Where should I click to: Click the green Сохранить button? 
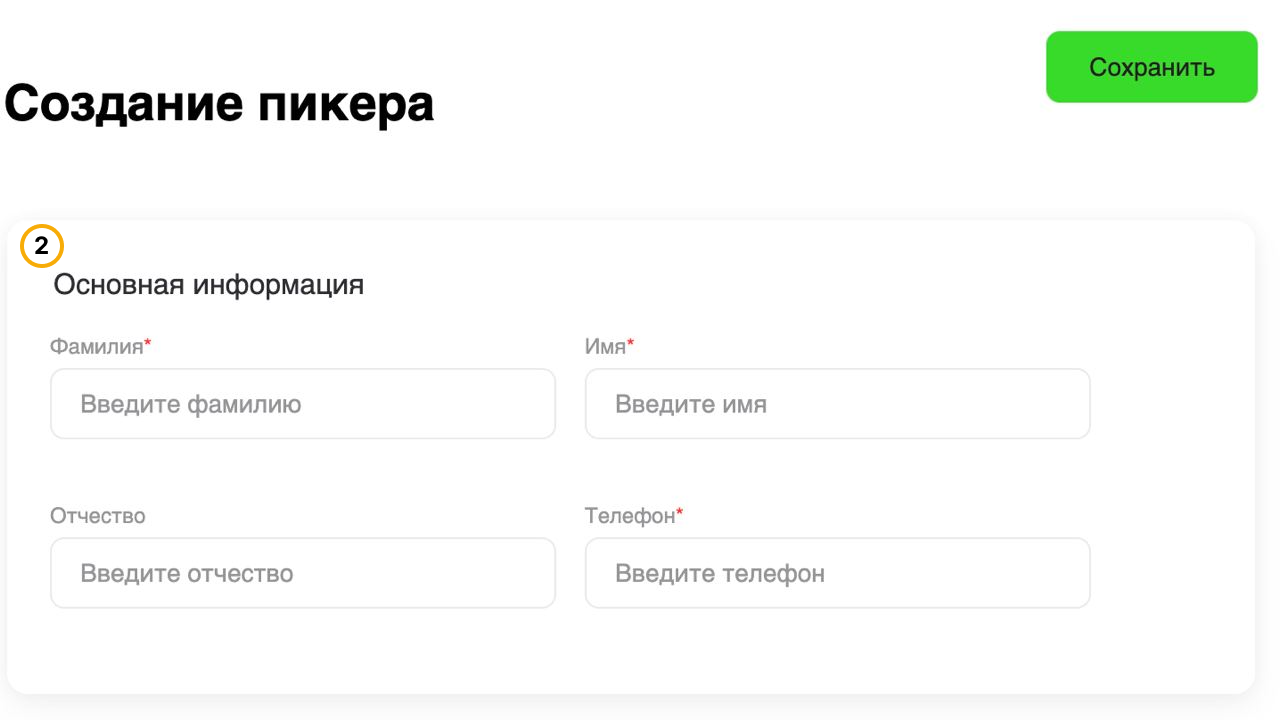[1151, 67]
